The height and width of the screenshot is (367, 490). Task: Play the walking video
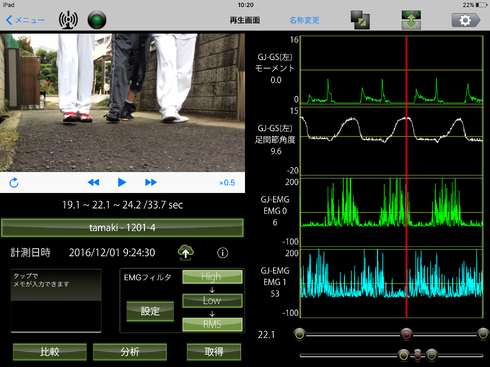[122, 182]
